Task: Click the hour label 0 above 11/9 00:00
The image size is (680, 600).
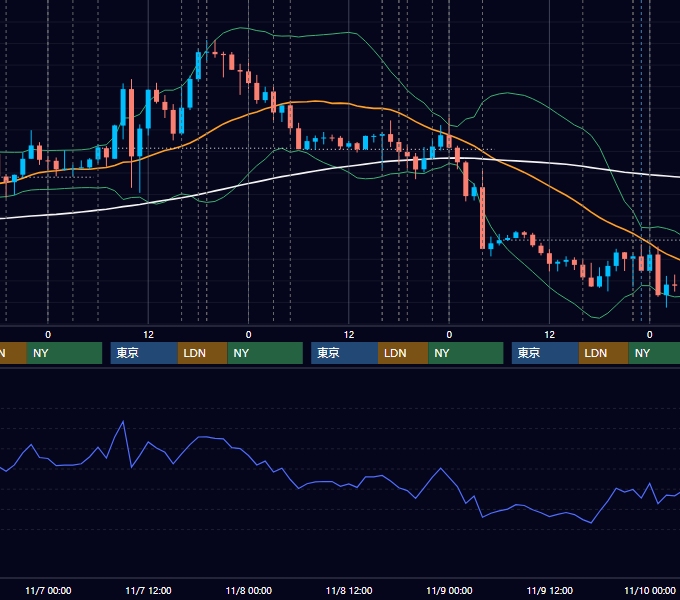Action: pyautogui.click(x=449, y=335)
